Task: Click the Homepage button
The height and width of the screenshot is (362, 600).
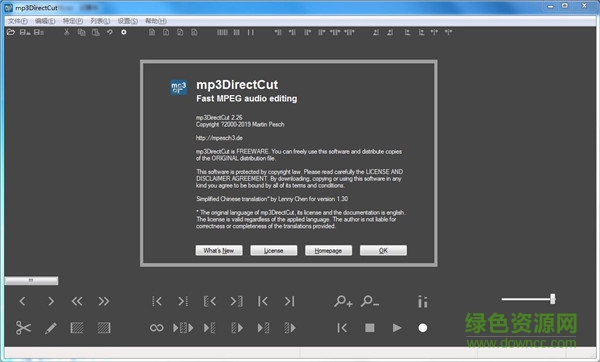Action: pyautogui.click(x=328, y=251)
